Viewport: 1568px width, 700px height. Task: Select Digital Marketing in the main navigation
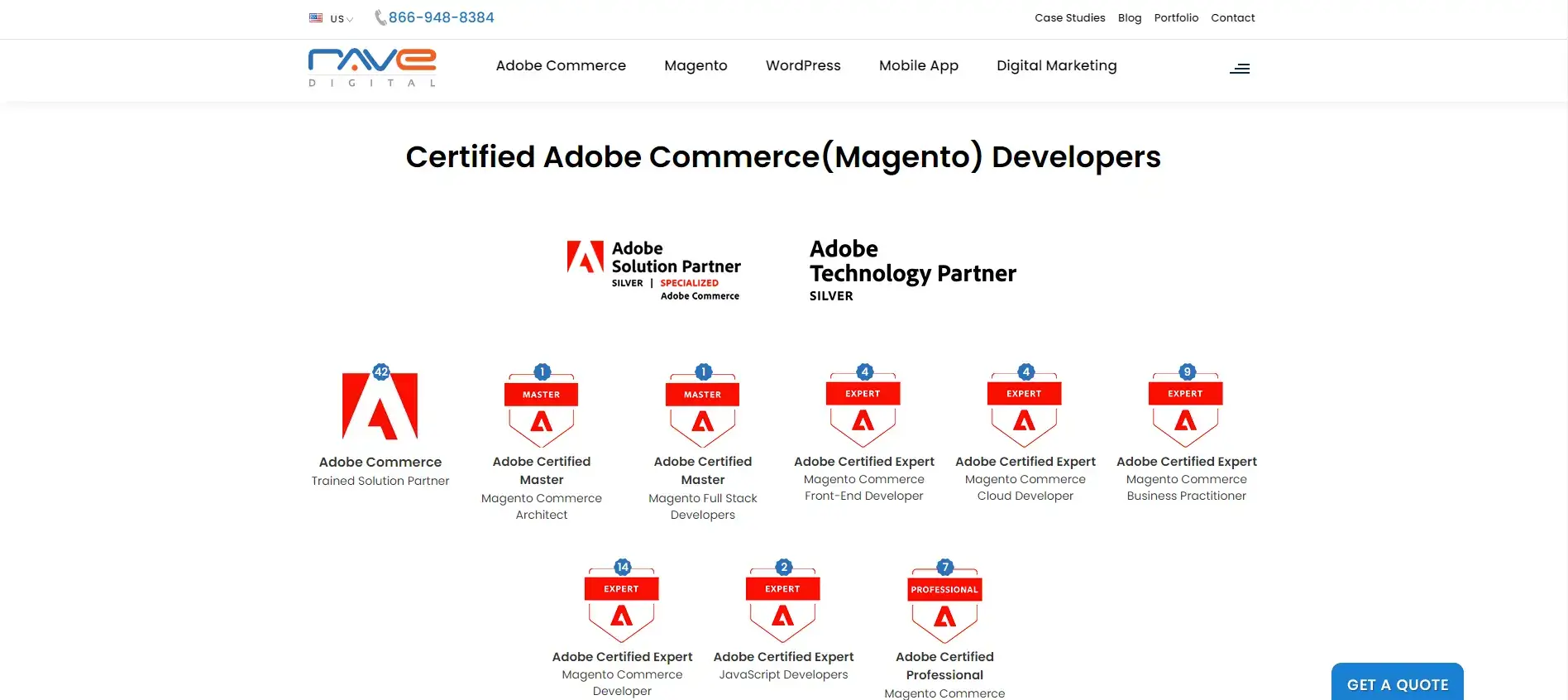[x=1056, y=65]
